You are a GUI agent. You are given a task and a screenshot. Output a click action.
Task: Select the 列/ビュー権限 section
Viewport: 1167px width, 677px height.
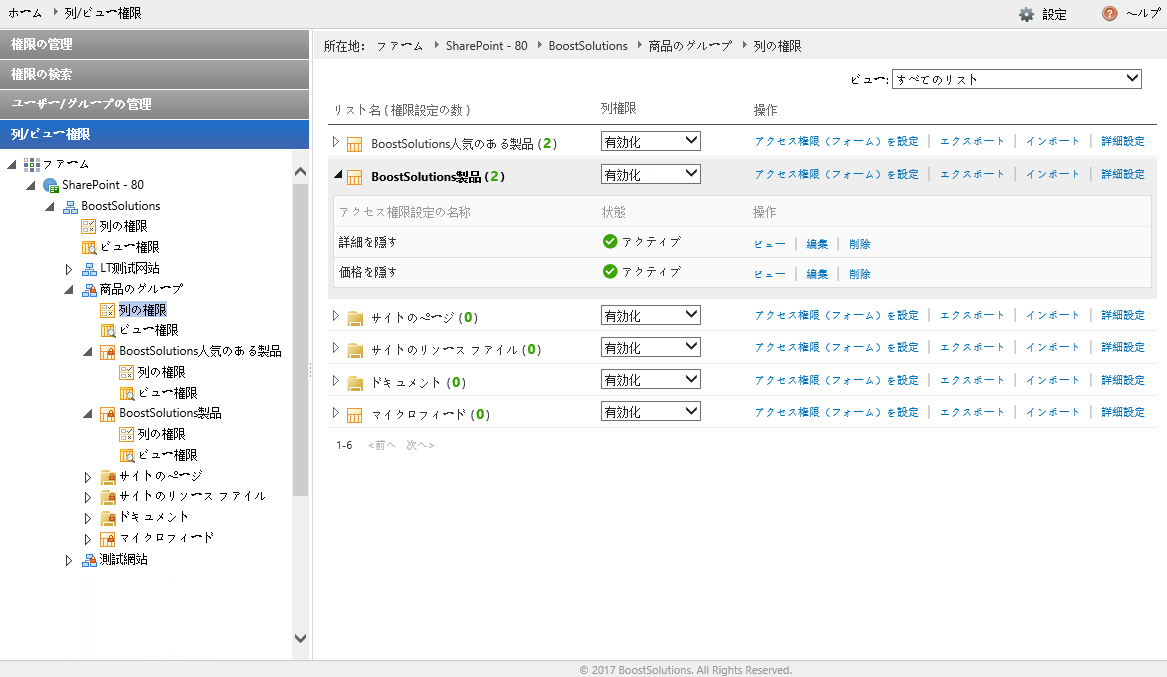point(154,135)
